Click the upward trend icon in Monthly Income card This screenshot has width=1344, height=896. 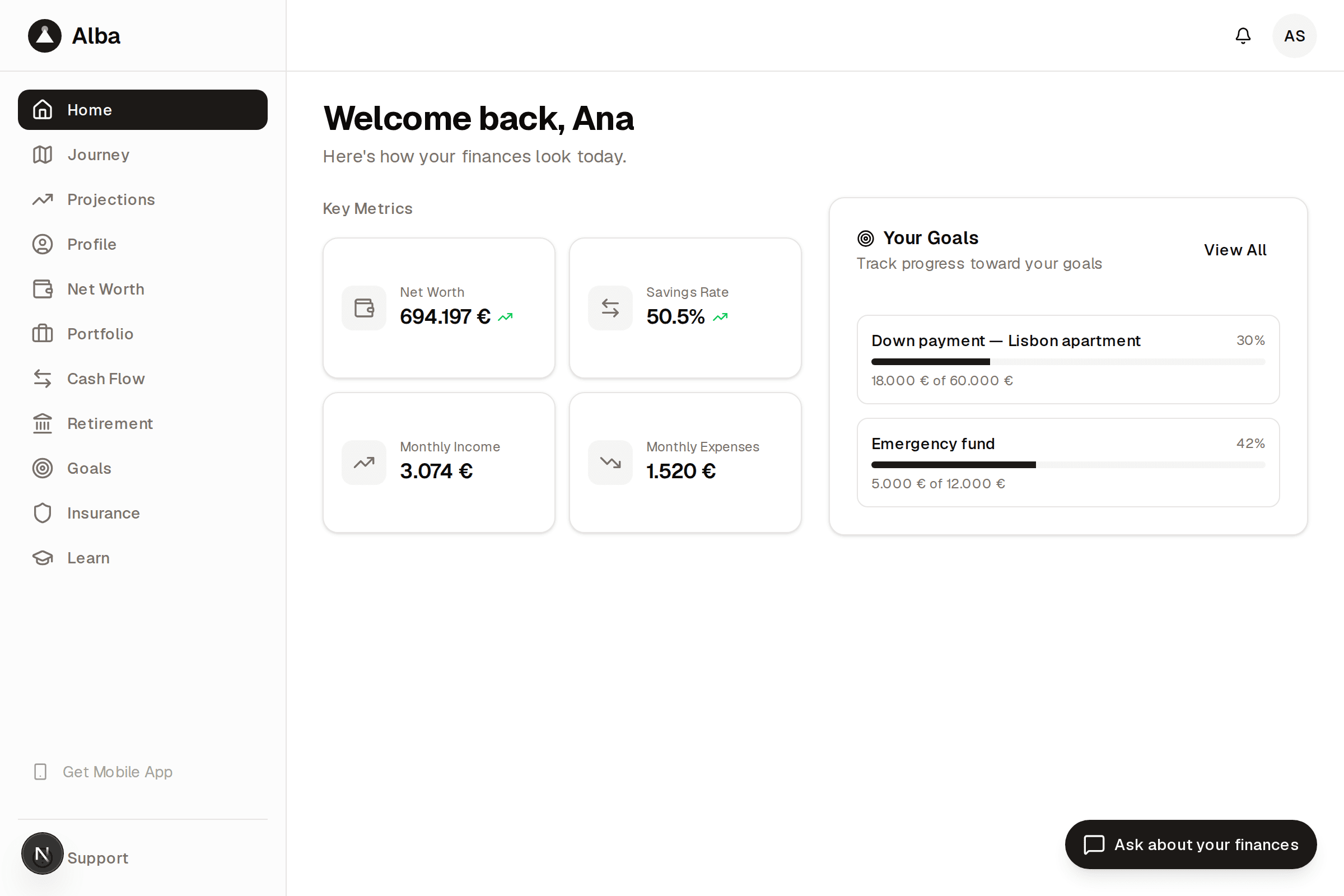(x=364, y=463)
